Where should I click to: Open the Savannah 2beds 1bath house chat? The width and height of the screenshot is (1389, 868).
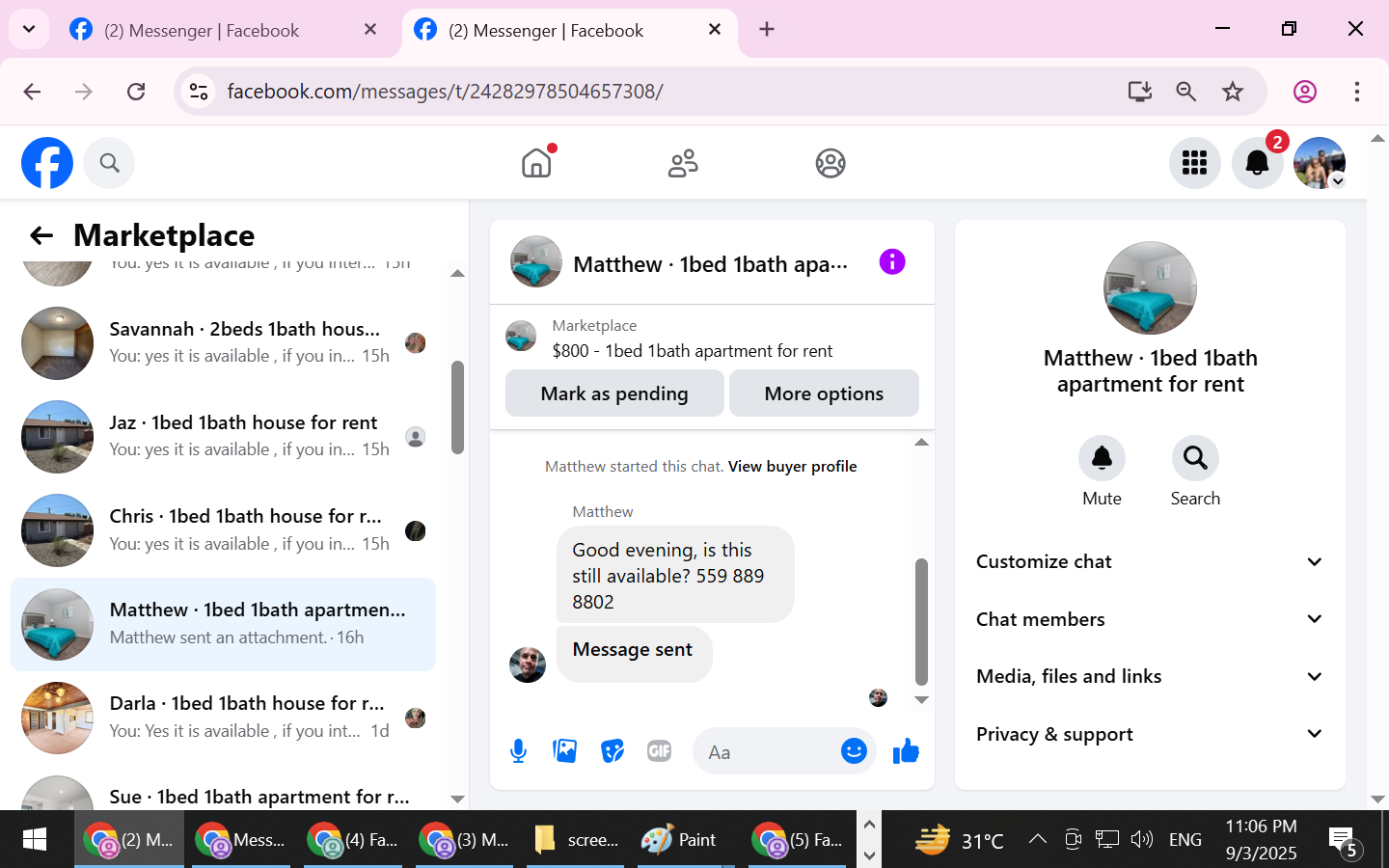(x=223, y=343)
